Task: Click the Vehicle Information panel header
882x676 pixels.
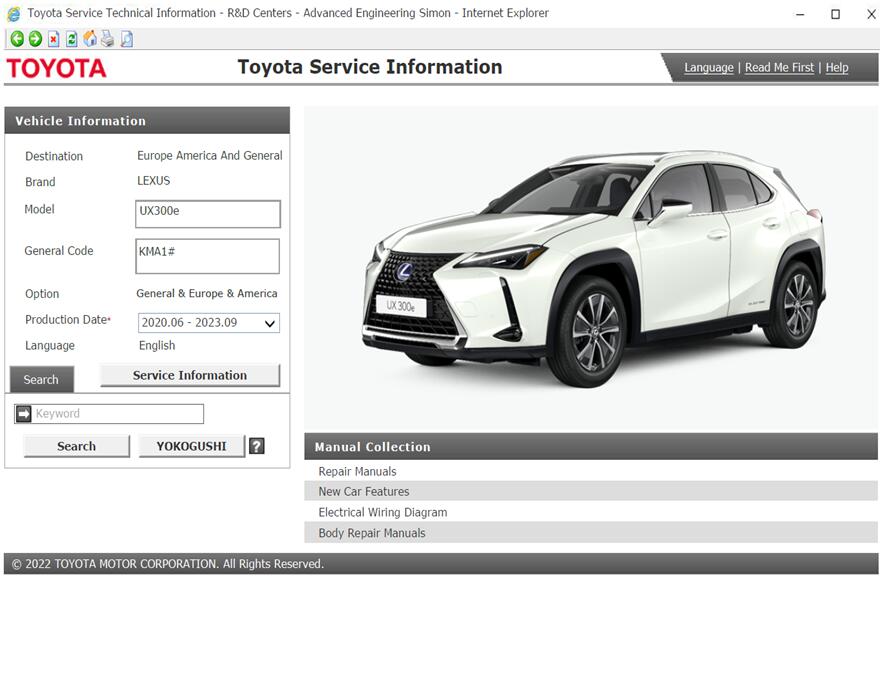Action: pyautogui.click(x=147, y=120)
